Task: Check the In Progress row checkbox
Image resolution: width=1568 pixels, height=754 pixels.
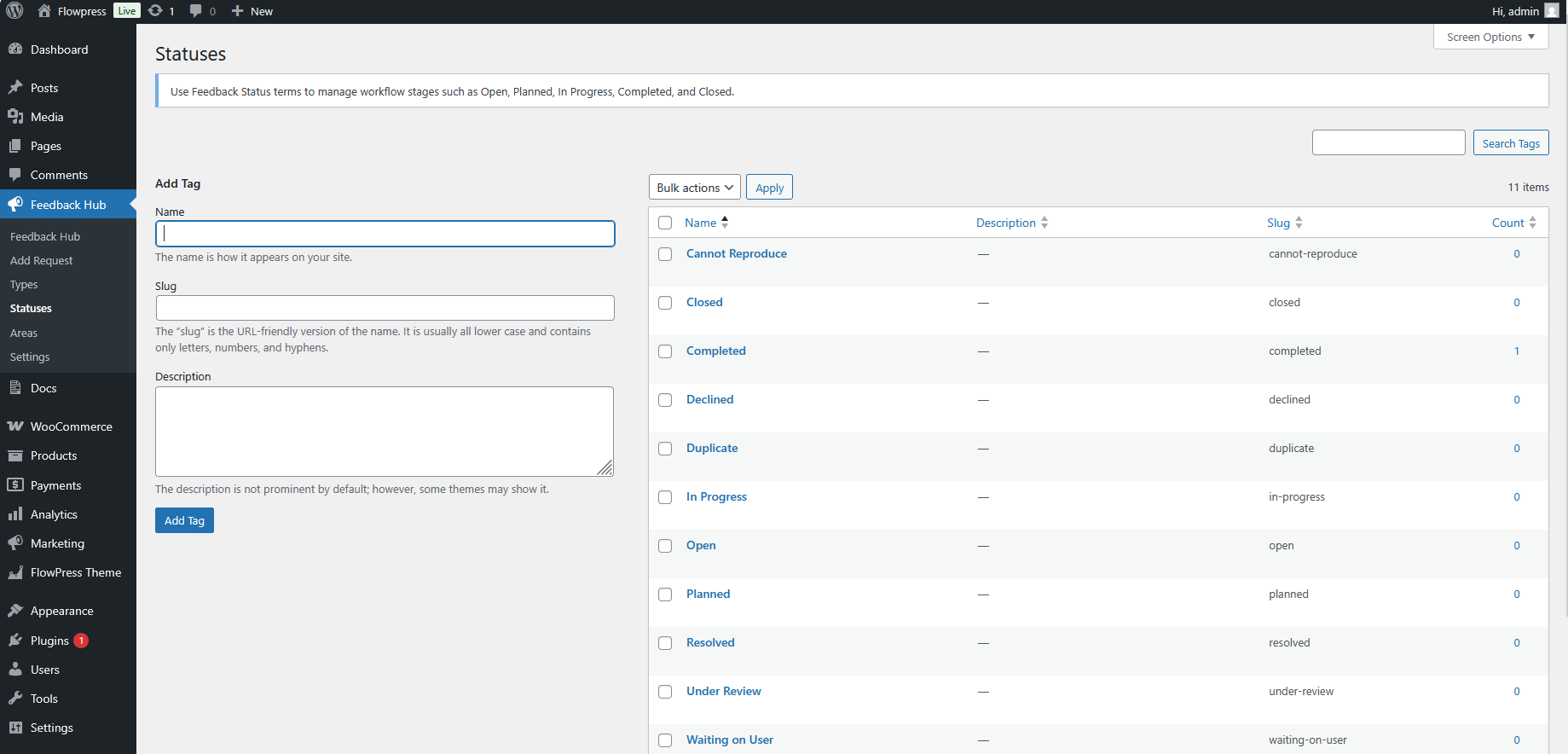Action: [665, 497]
